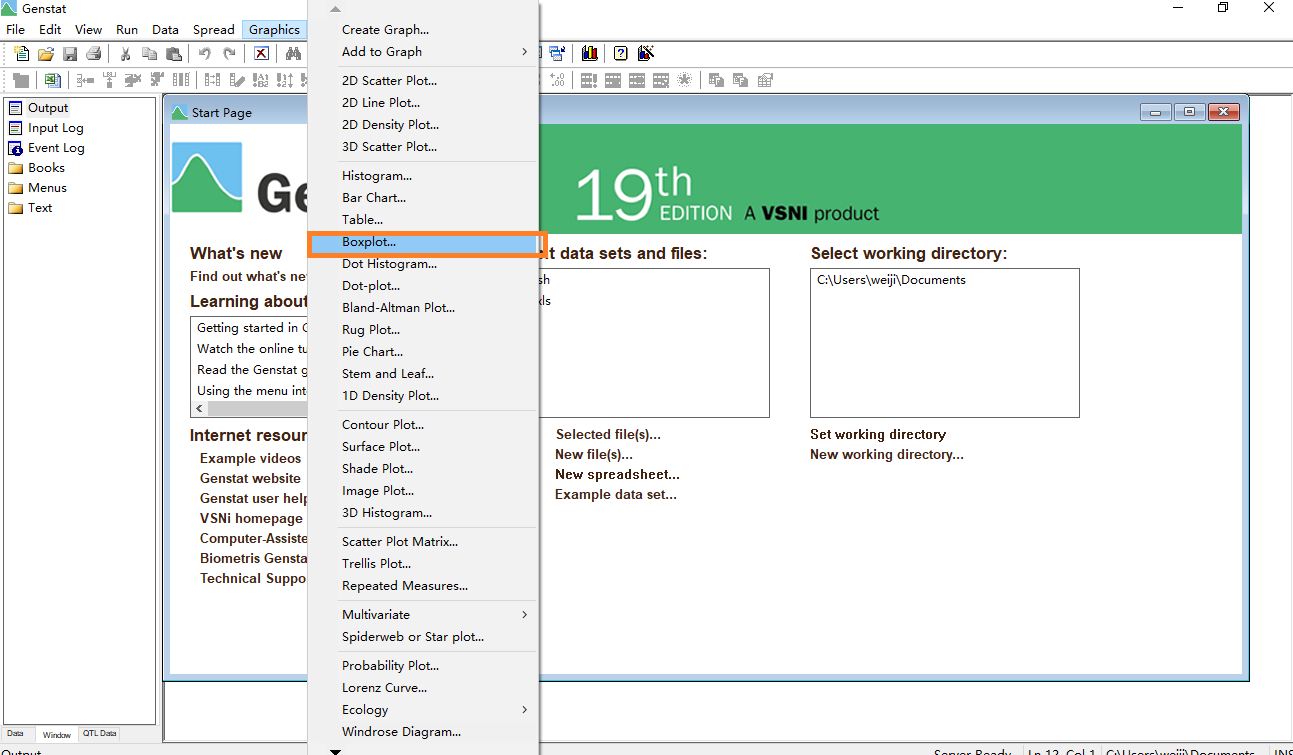
Task: Click the menu scroll-down arrow at bottom
Action: point(335,750)
